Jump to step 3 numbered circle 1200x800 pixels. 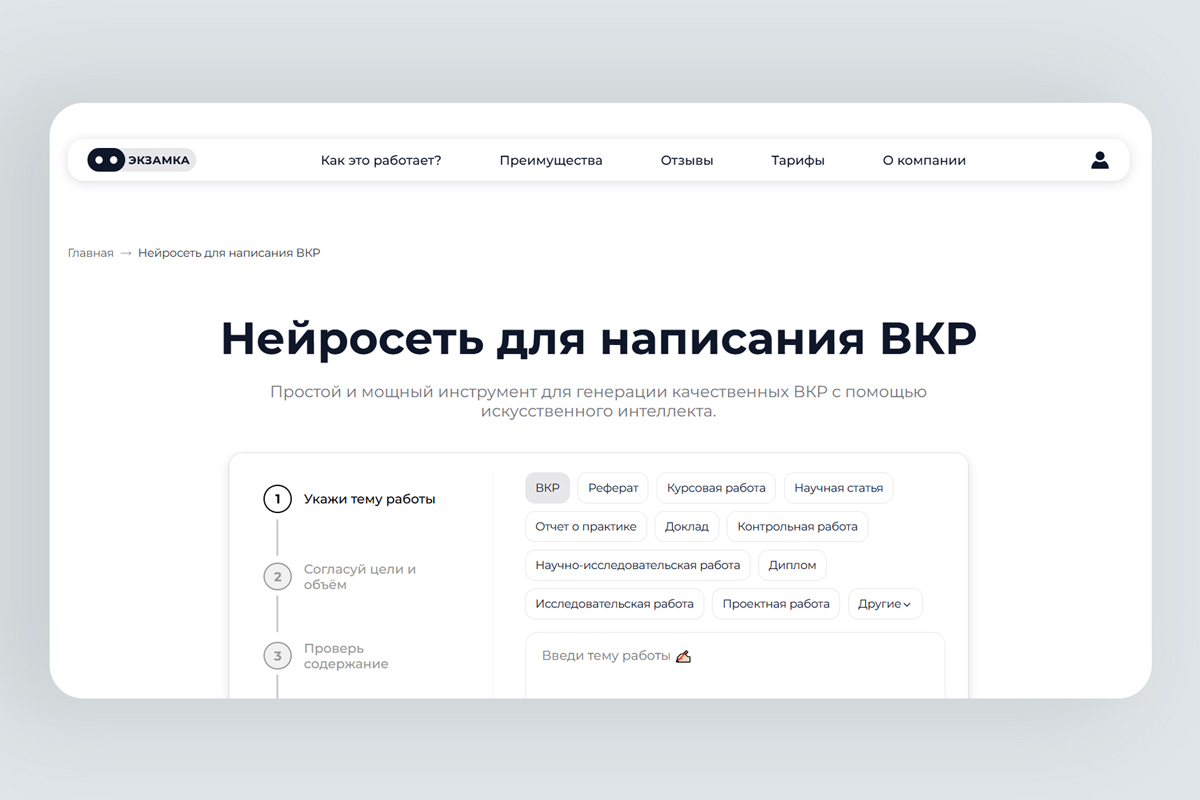pyautogui.click(x=277, y=656)
